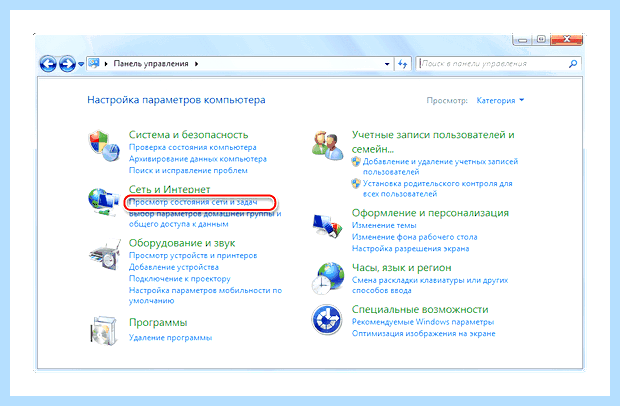Viewport: 620px width, 406px height.
Task: Open Добавление и удаление учетных записей
Action: 440,166
